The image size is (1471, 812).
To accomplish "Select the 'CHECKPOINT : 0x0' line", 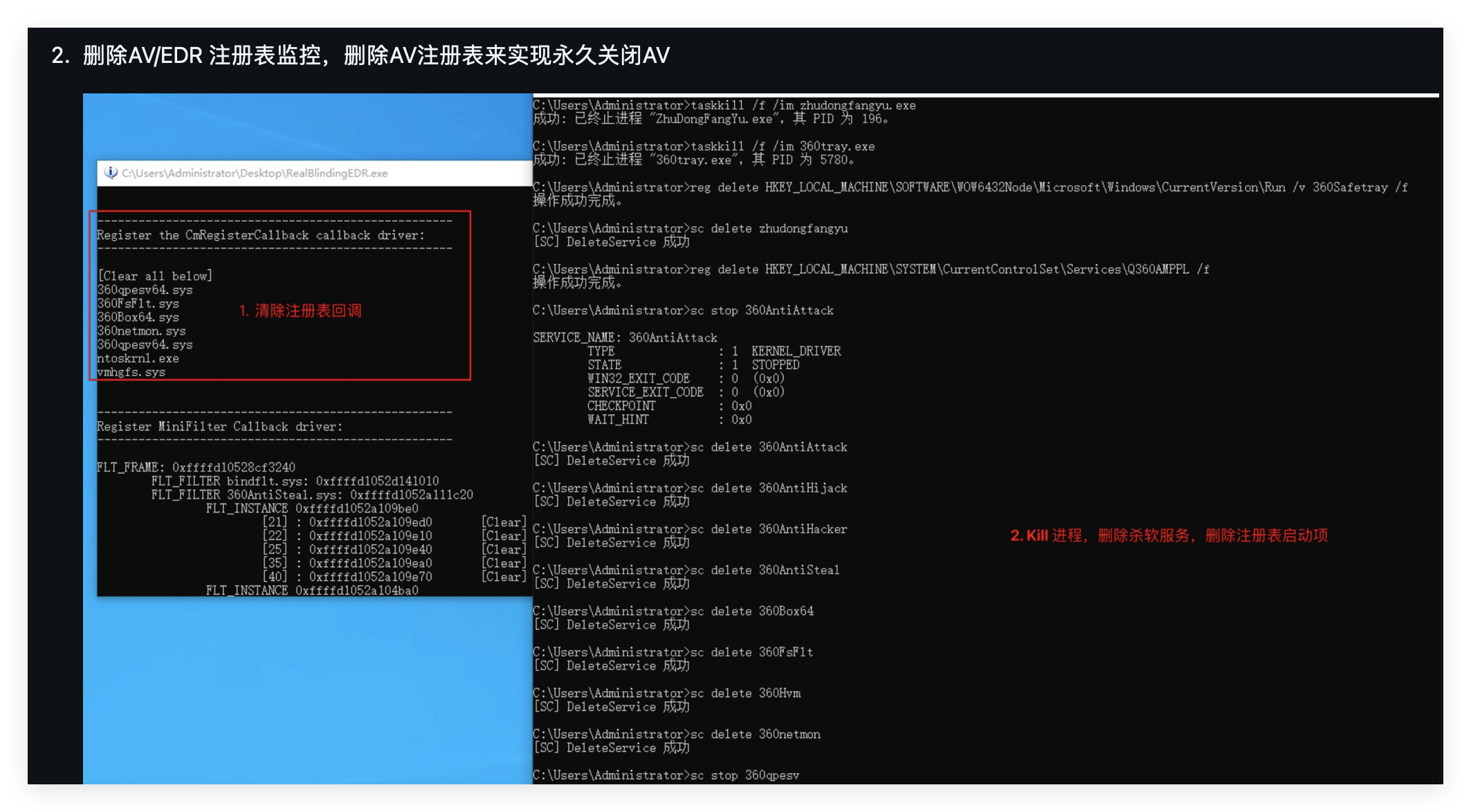I will click(670, 406).
